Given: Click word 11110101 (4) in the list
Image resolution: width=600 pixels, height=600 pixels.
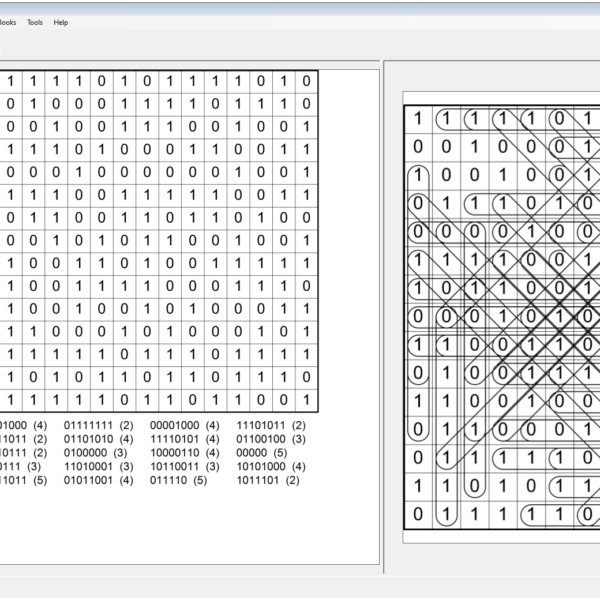Looking at the screenshot, I should pos(185,439).
